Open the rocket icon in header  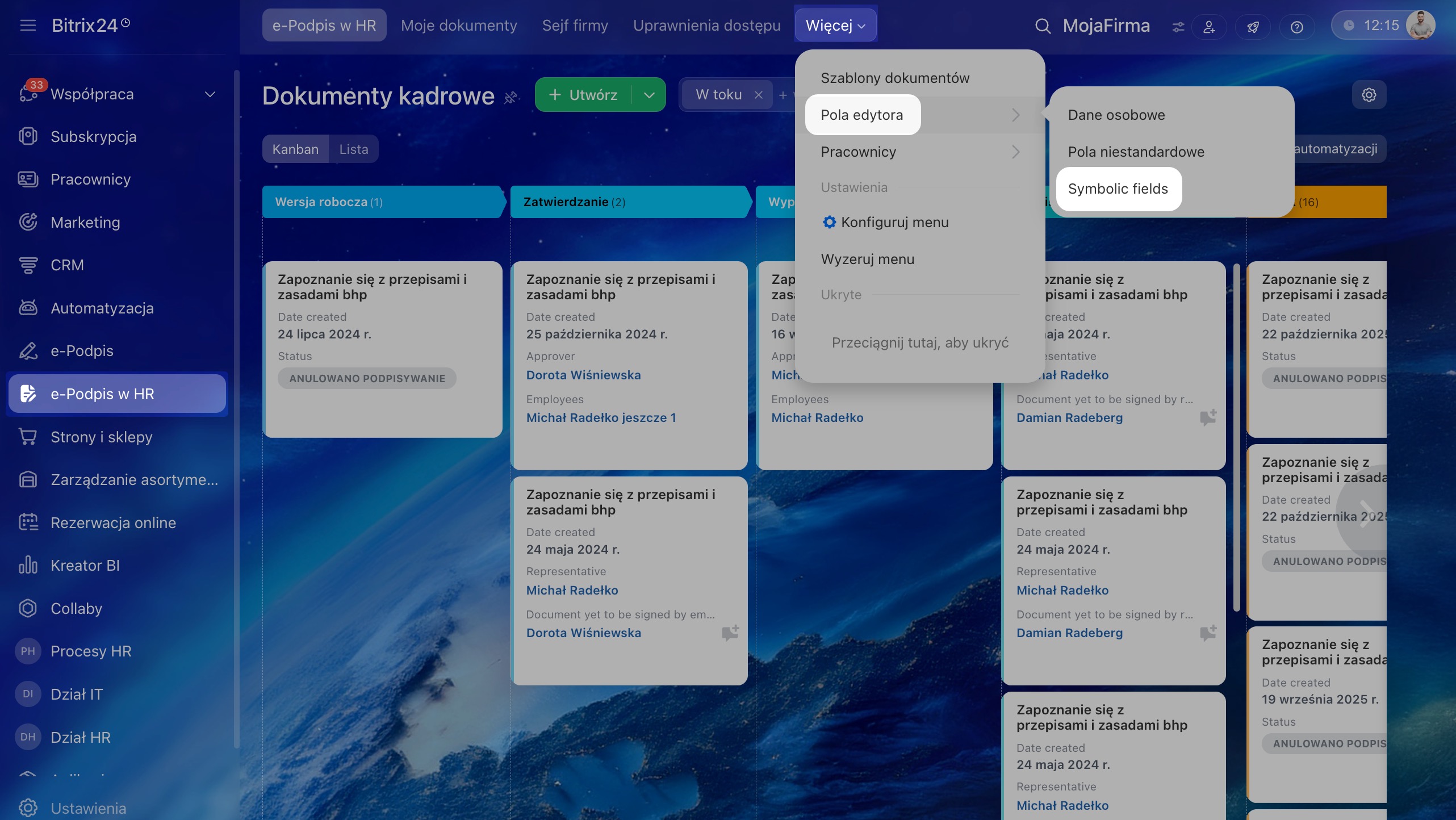pos(1253,27)
